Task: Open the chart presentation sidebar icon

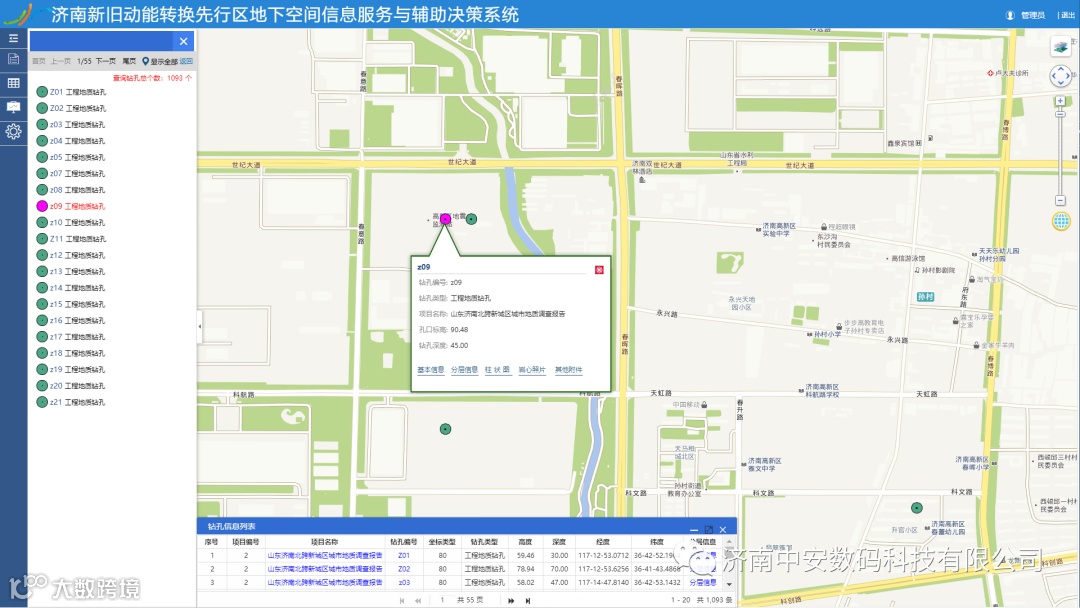Action: pyautogui.click(x=13, y=107)
